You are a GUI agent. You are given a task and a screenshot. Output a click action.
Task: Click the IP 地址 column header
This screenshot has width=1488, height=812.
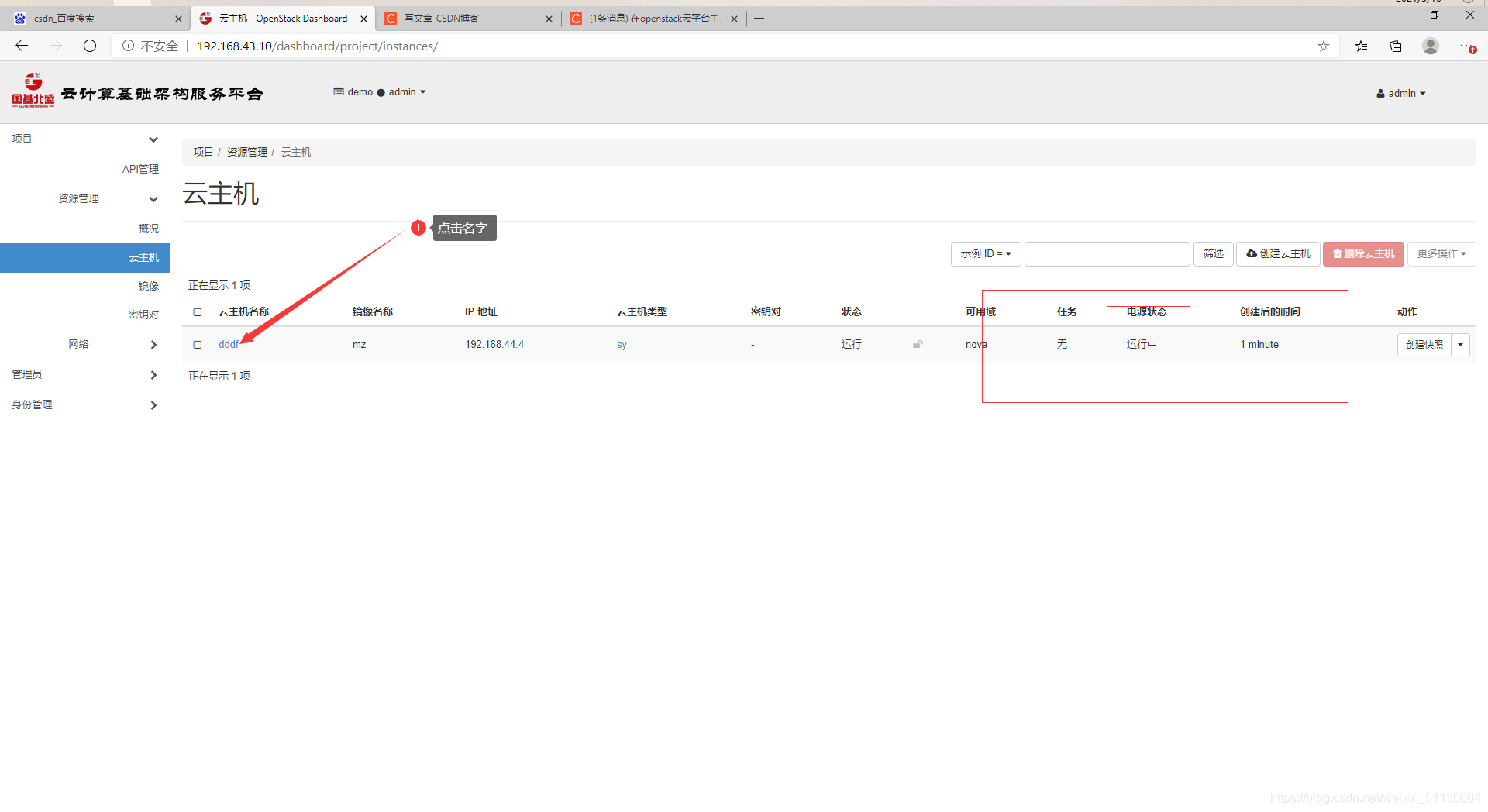(480, 312)
